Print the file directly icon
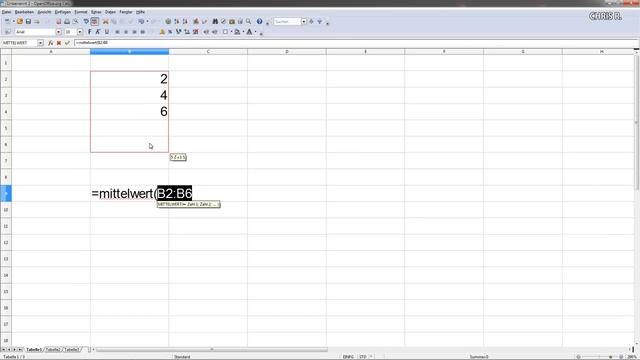Screen dimensions: 640x360 [x=67, y=21]
